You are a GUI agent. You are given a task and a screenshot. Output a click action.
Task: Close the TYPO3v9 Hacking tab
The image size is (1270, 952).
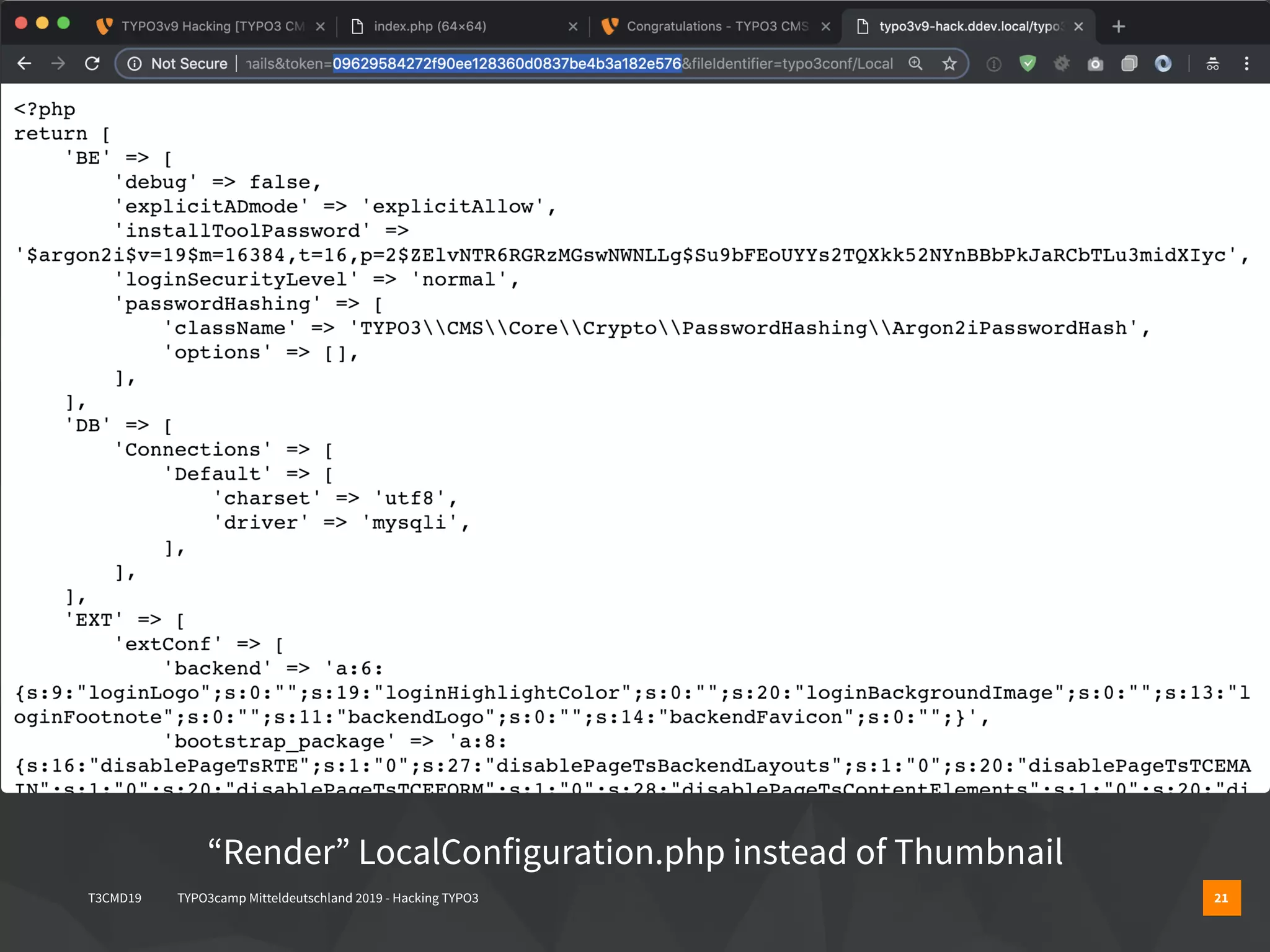pos(320,26)
